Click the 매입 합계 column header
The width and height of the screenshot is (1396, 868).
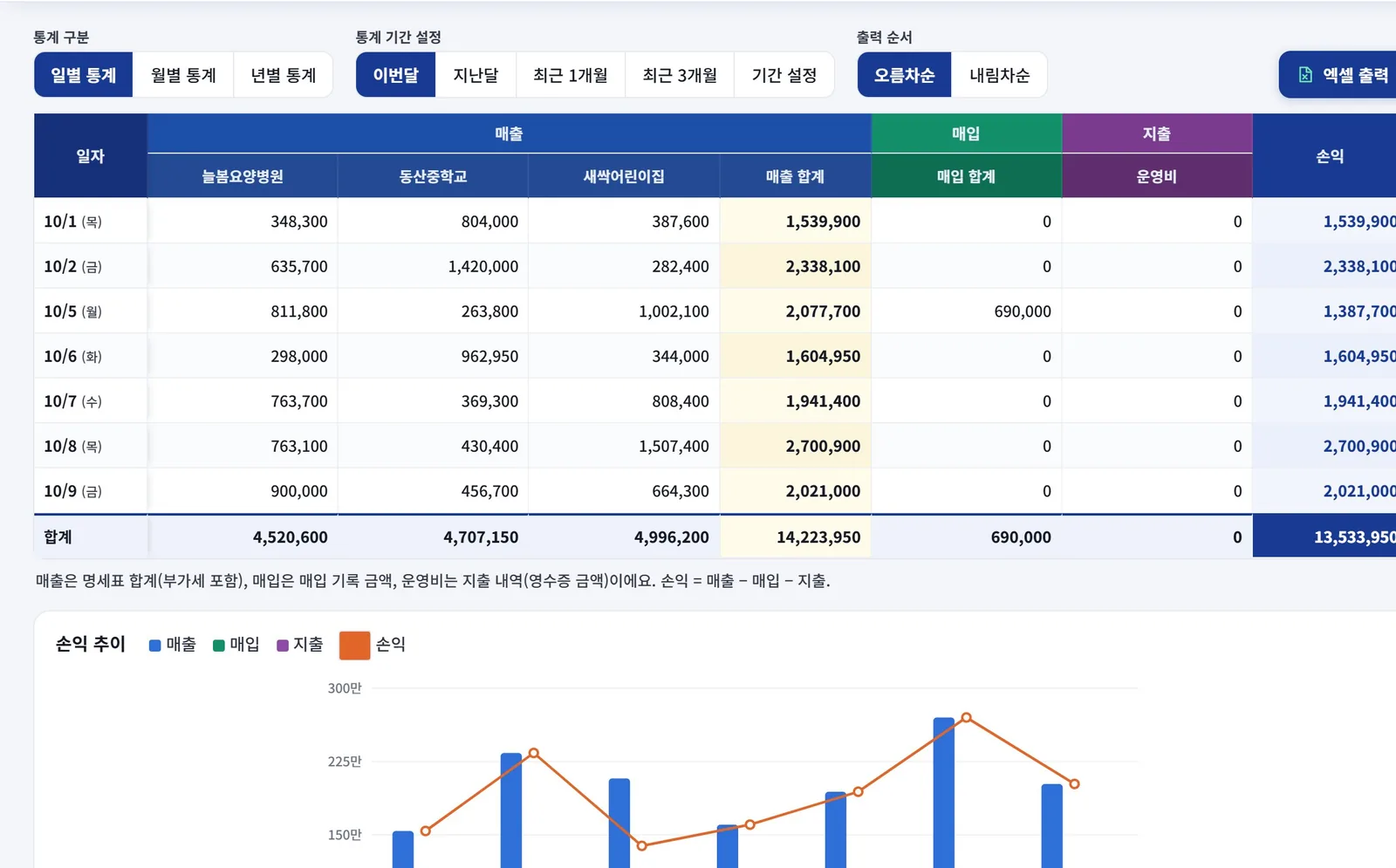coord(966,176)
